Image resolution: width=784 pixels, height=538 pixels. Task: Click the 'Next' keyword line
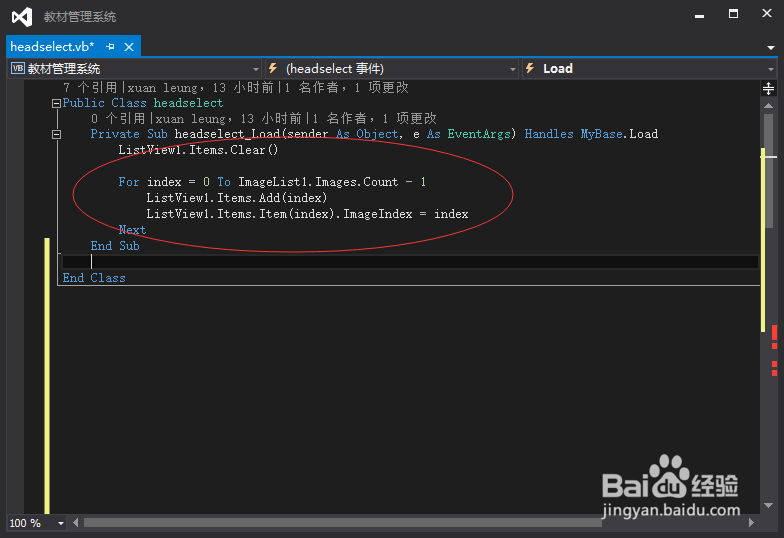pyautogui.click(x=132, y=230)
